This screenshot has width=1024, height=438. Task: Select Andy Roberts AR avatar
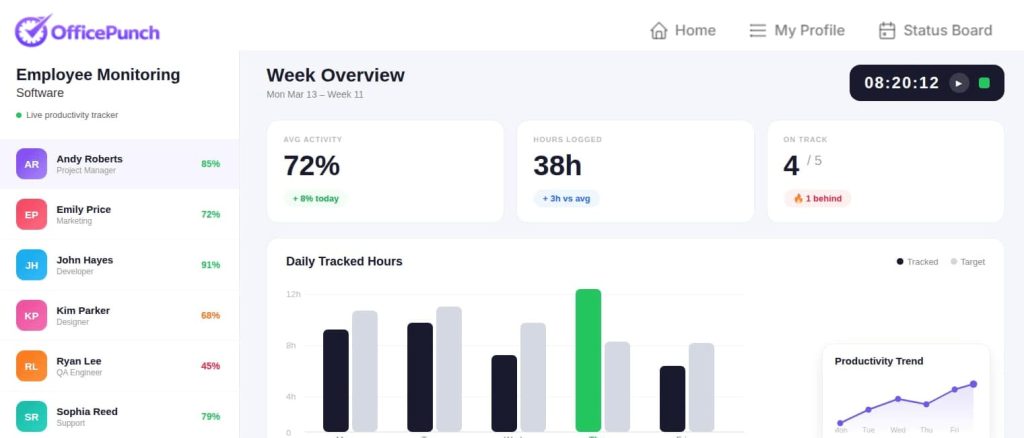coord(32,164)
